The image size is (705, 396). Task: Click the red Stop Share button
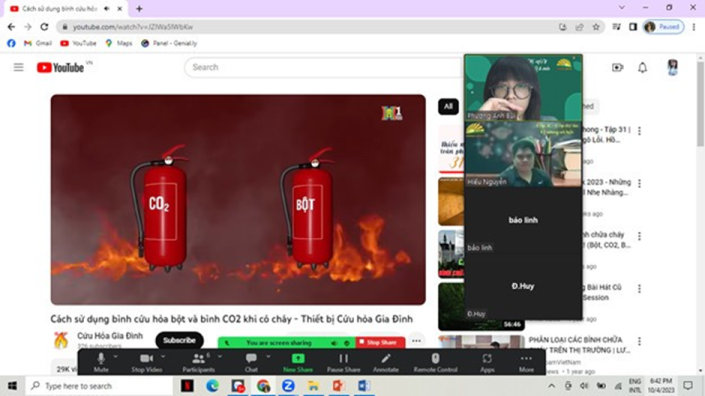point(380,343)
